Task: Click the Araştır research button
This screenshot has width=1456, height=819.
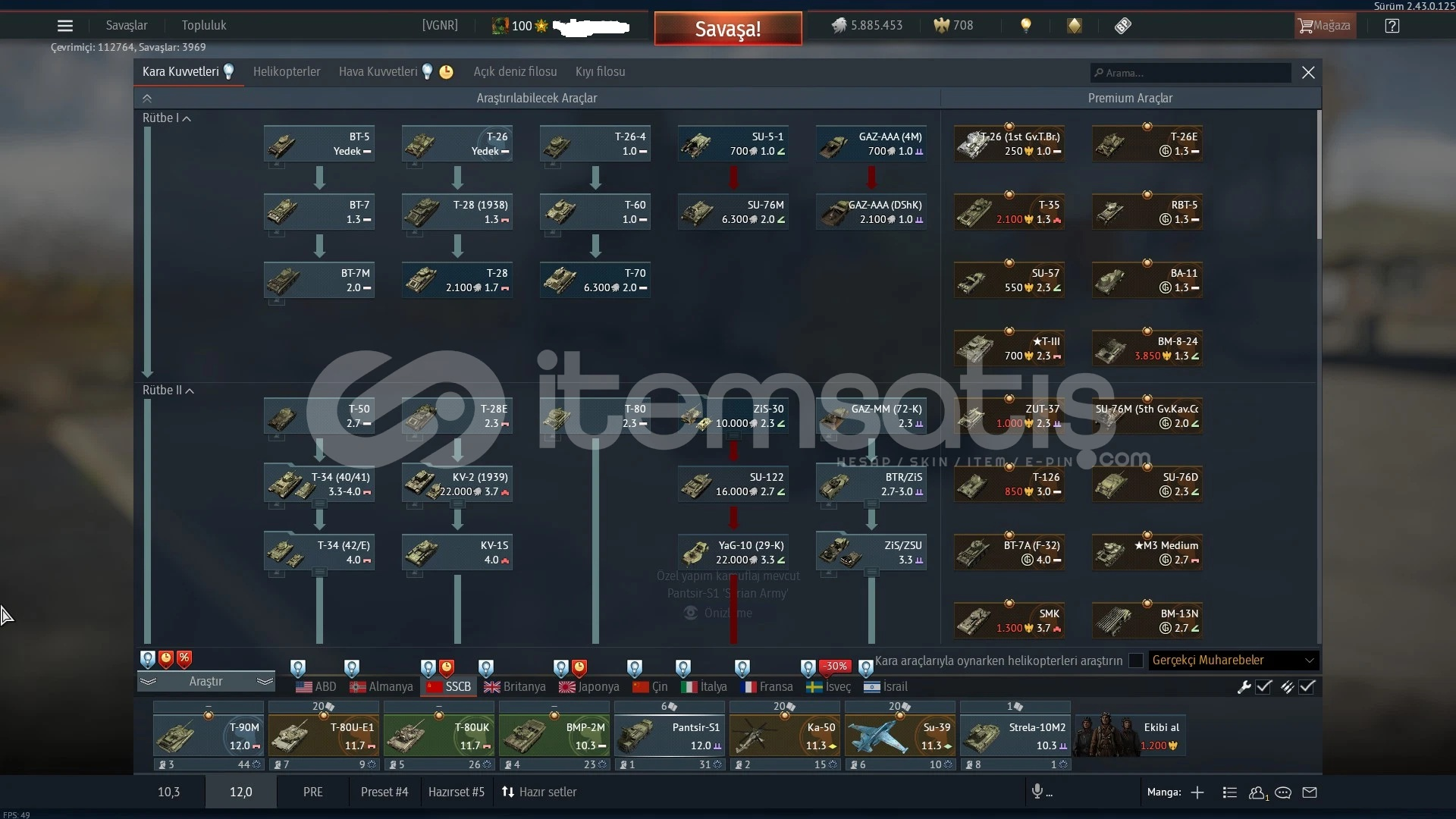Action: [206, 682]
